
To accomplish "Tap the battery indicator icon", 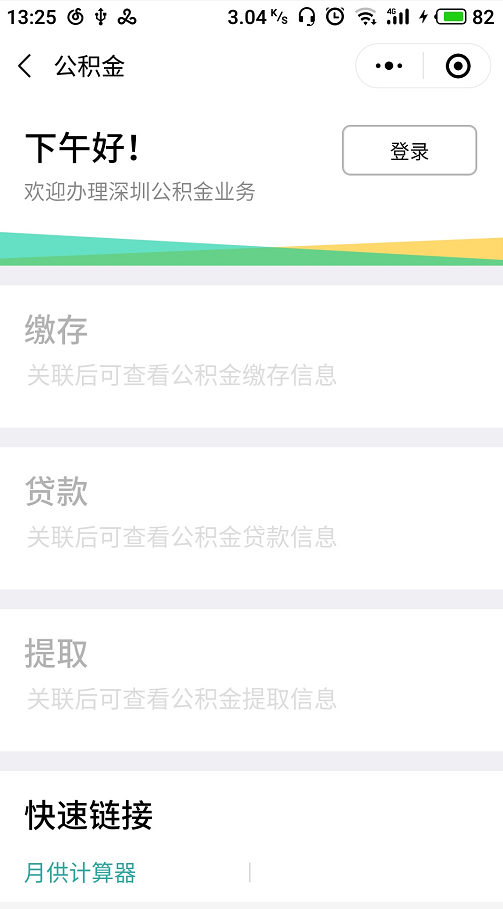I will pos(451,17).
